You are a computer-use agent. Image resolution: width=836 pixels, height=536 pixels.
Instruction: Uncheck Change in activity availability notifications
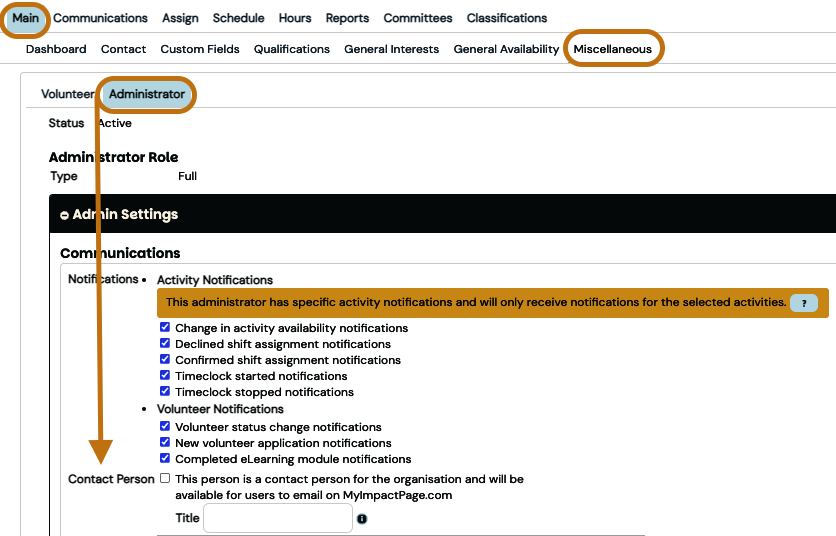pos(165,327)
